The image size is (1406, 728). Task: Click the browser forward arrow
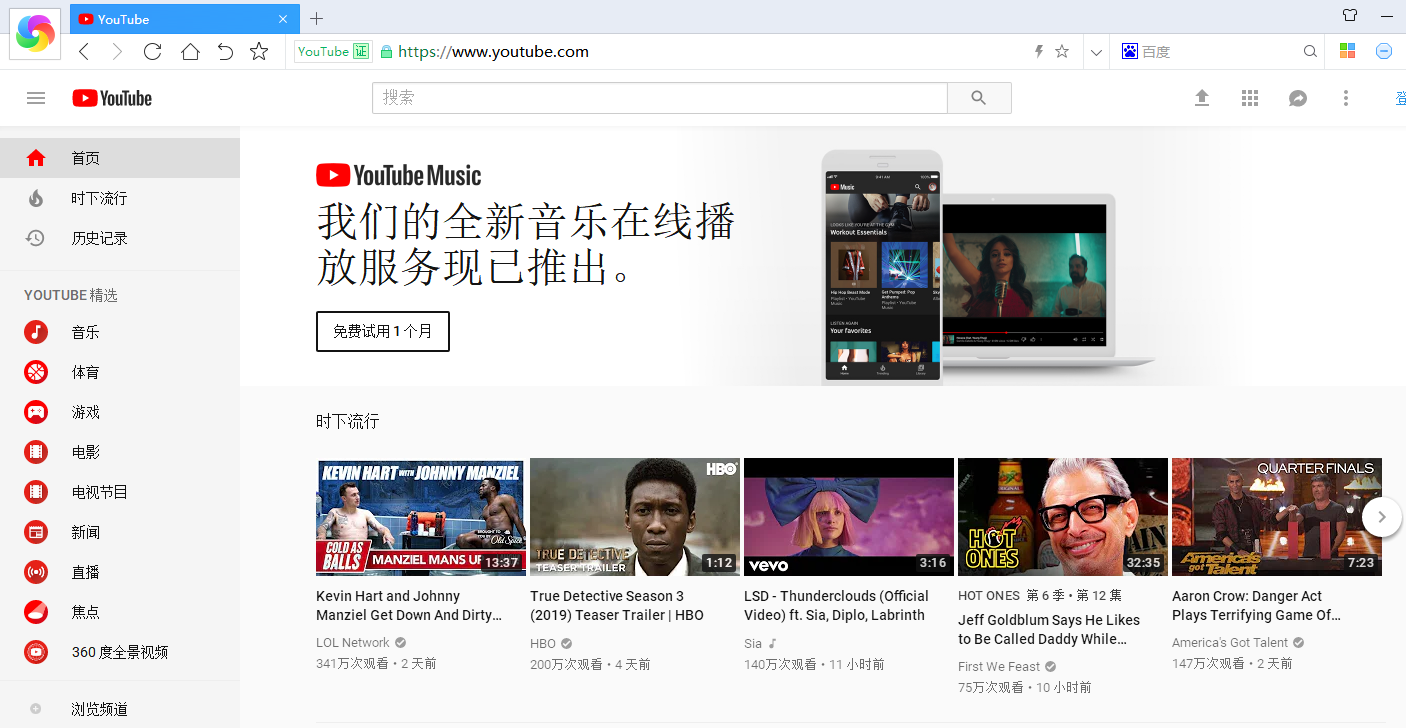[117, 52]
